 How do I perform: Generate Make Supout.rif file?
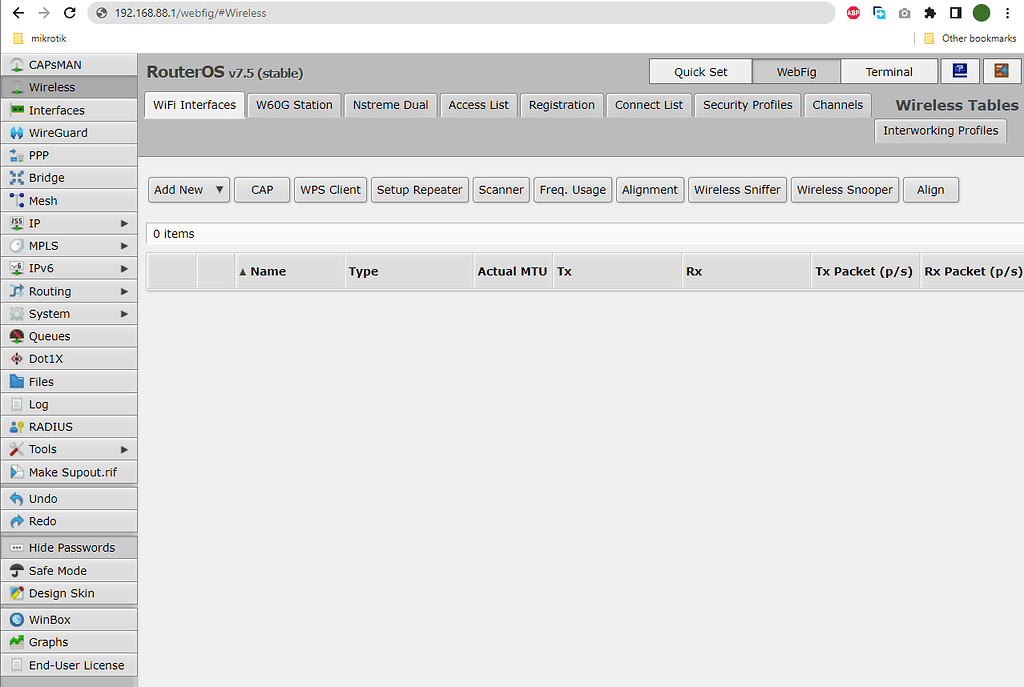[x=69, y=472]
